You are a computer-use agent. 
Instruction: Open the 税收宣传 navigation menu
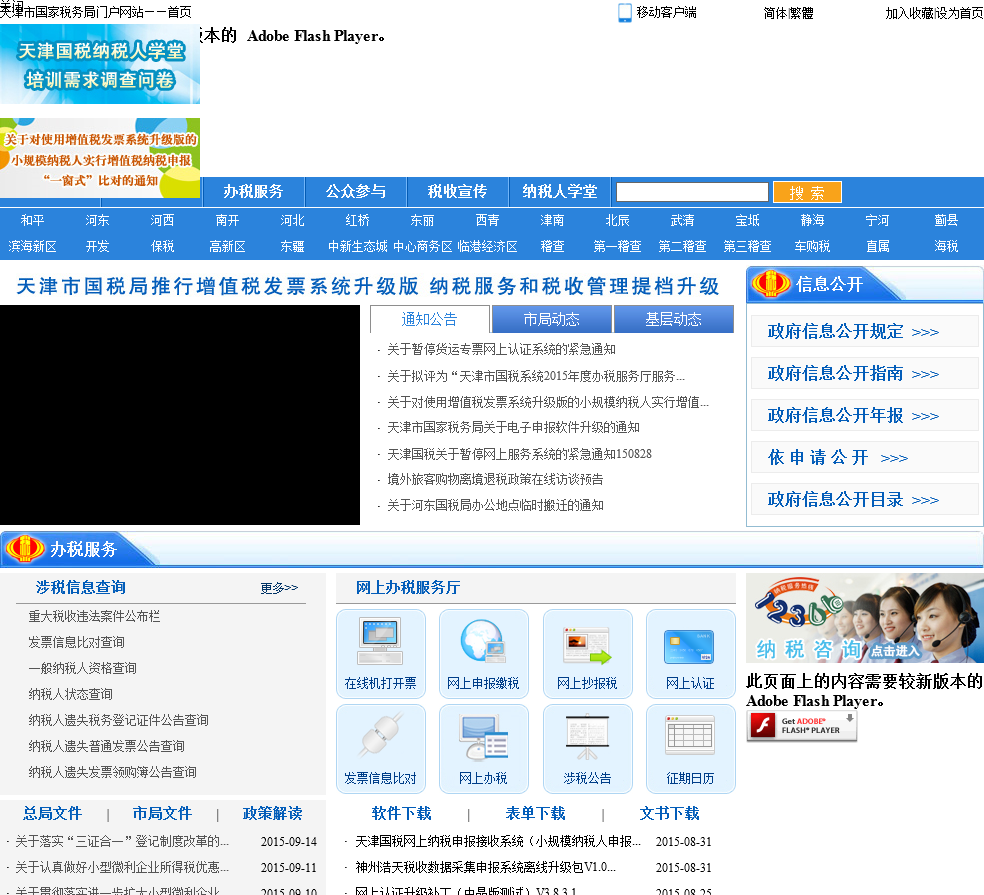(x=457, y=191)
